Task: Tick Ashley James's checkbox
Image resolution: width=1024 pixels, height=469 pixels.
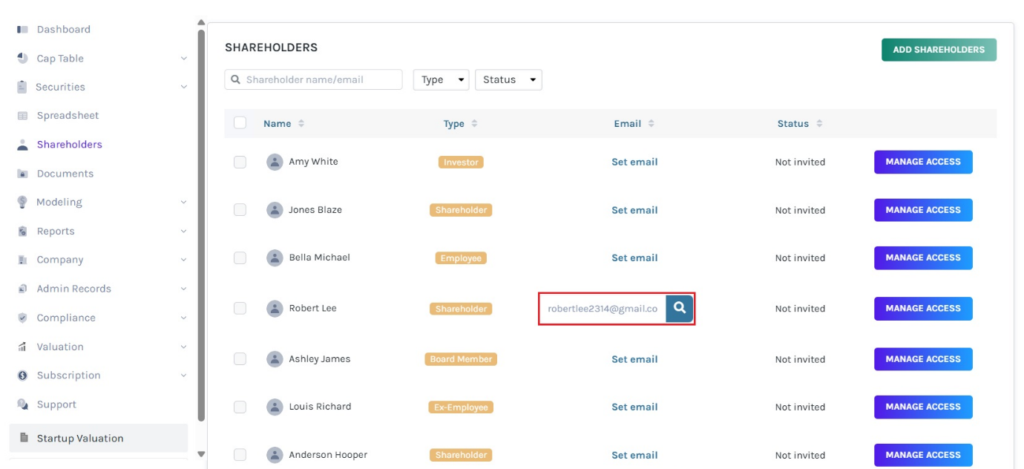Action: 240,359
